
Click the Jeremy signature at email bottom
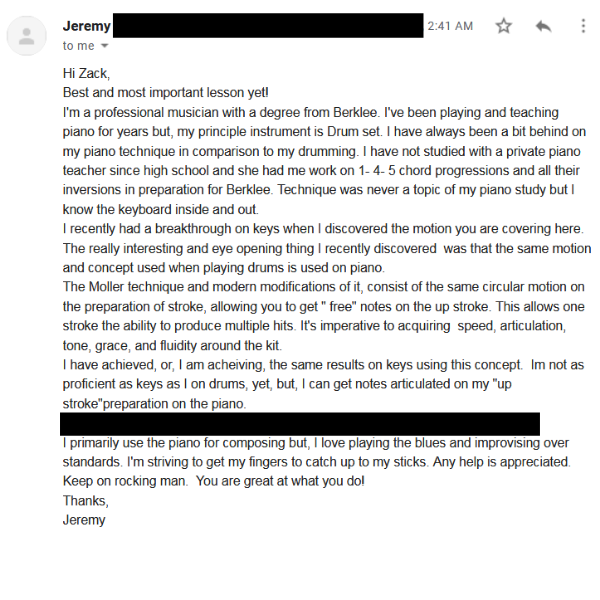(x=83, y=519)
